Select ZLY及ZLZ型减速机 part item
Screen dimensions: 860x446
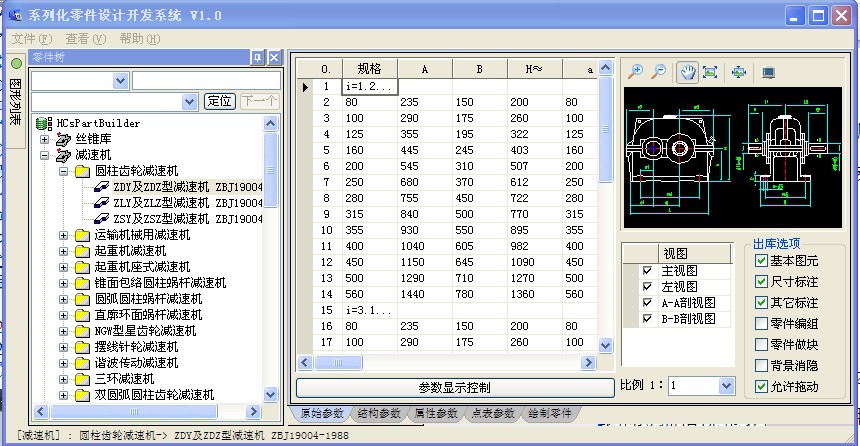[x=160, y=202]
